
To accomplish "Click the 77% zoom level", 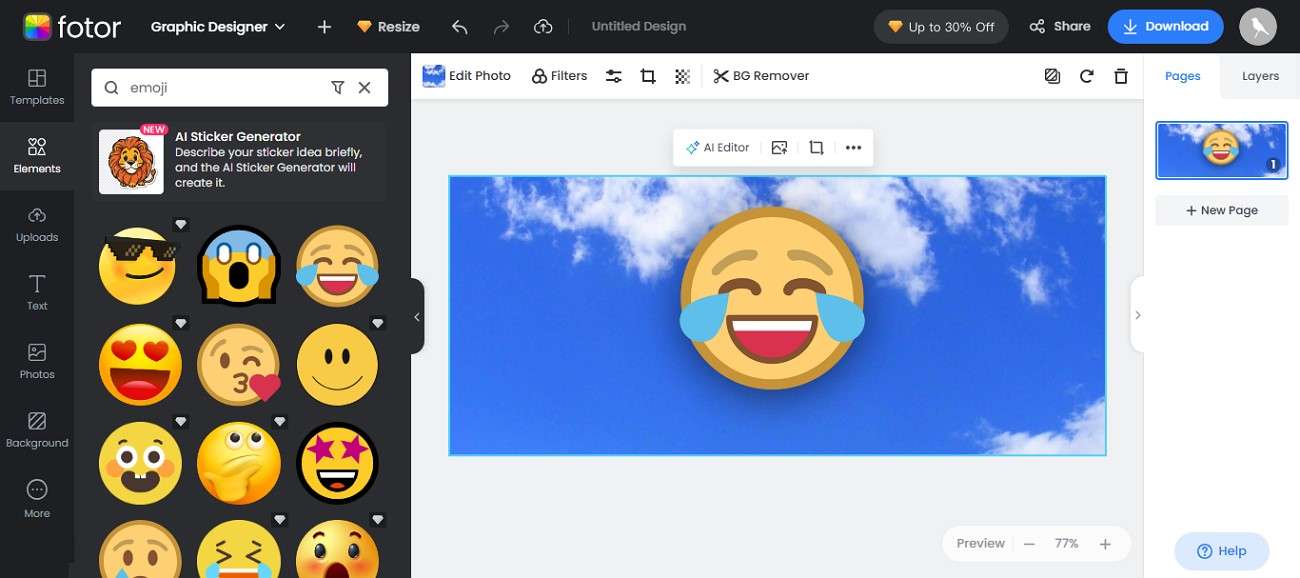I will click(1066, 544).
